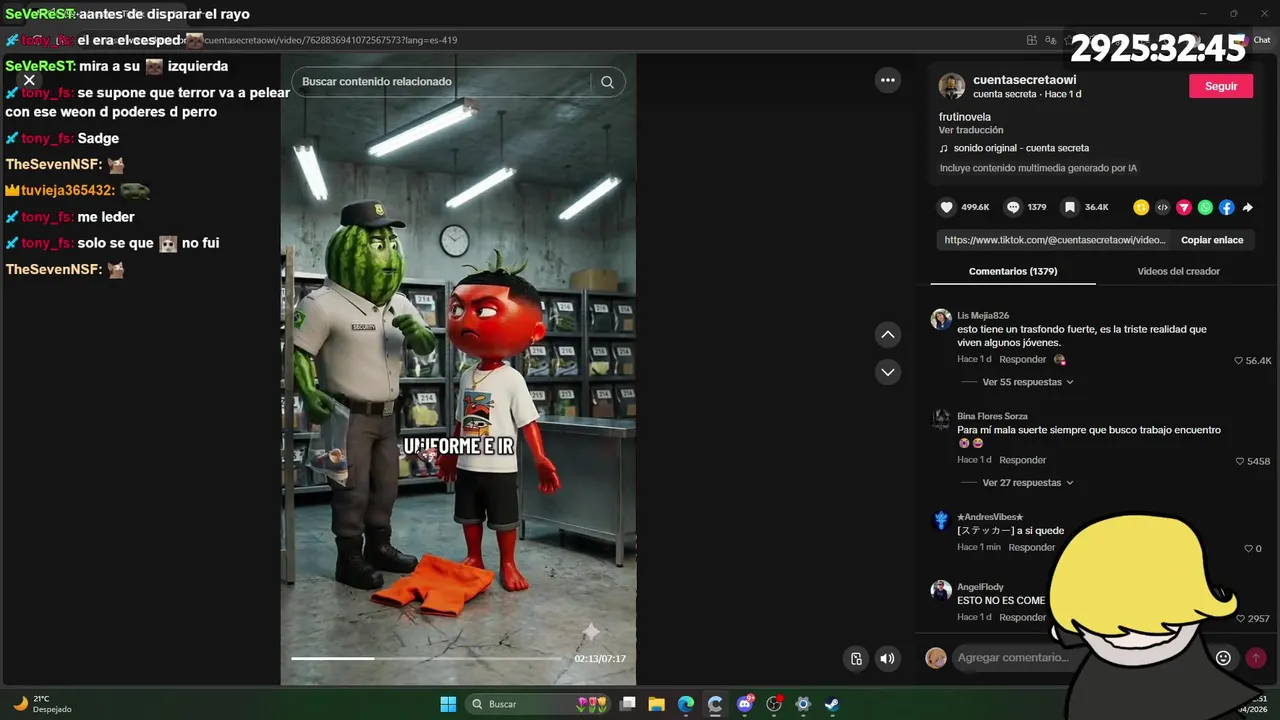Image resolution: width=1280 pixels, height=720 pixels.
Task: Click the video progress bar to seek
Action: tap(426, 658)
